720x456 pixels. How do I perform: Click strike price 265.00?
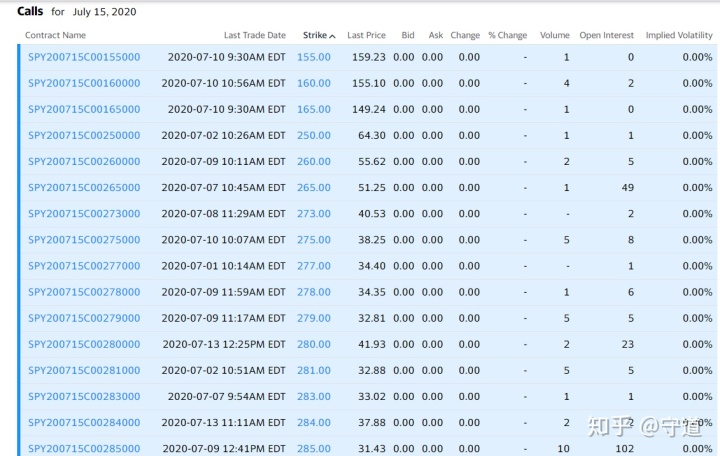point(314,188)
